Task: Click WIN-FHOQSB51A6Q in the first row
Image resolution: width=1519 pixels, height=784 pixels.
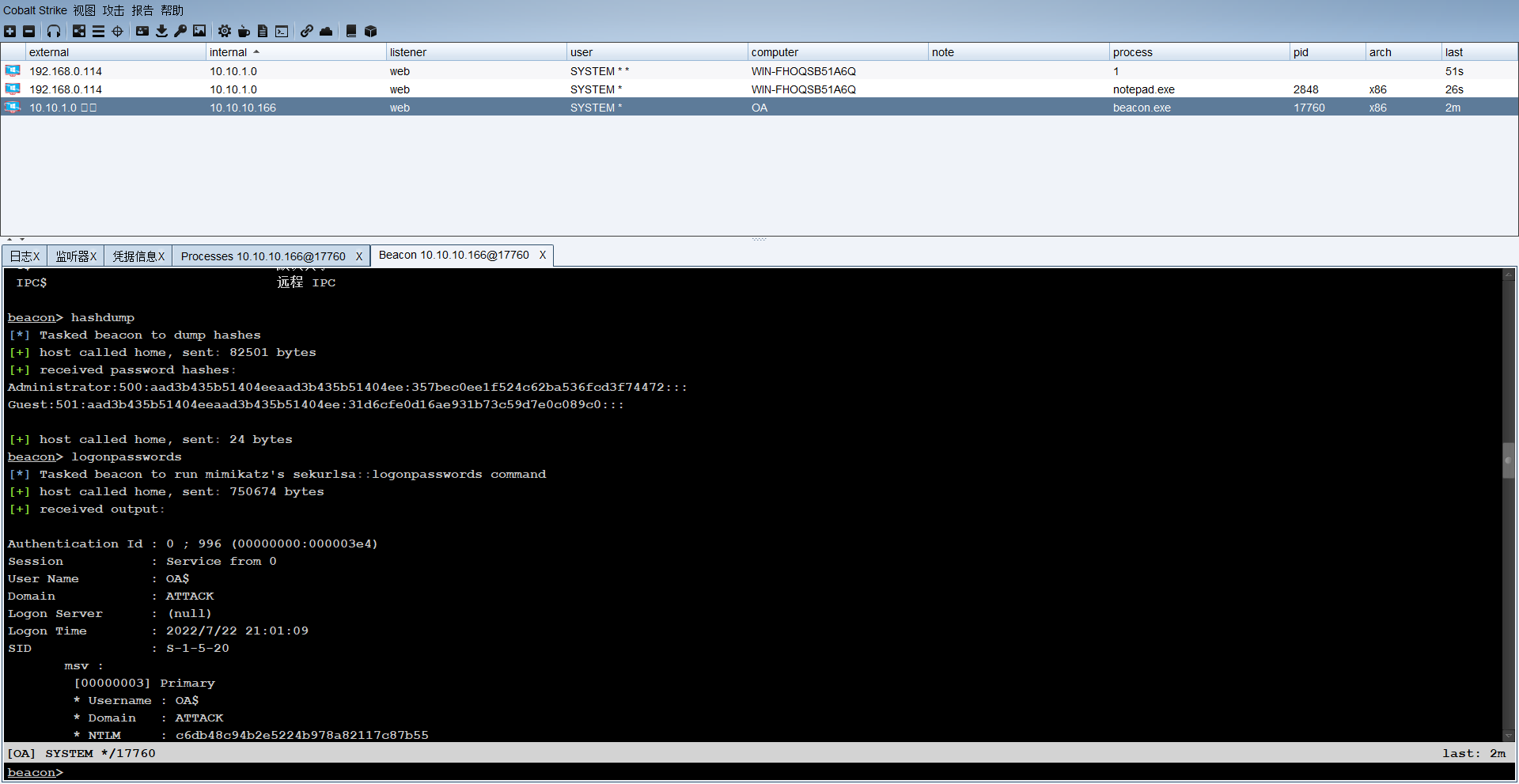Action: click(804, 71)
